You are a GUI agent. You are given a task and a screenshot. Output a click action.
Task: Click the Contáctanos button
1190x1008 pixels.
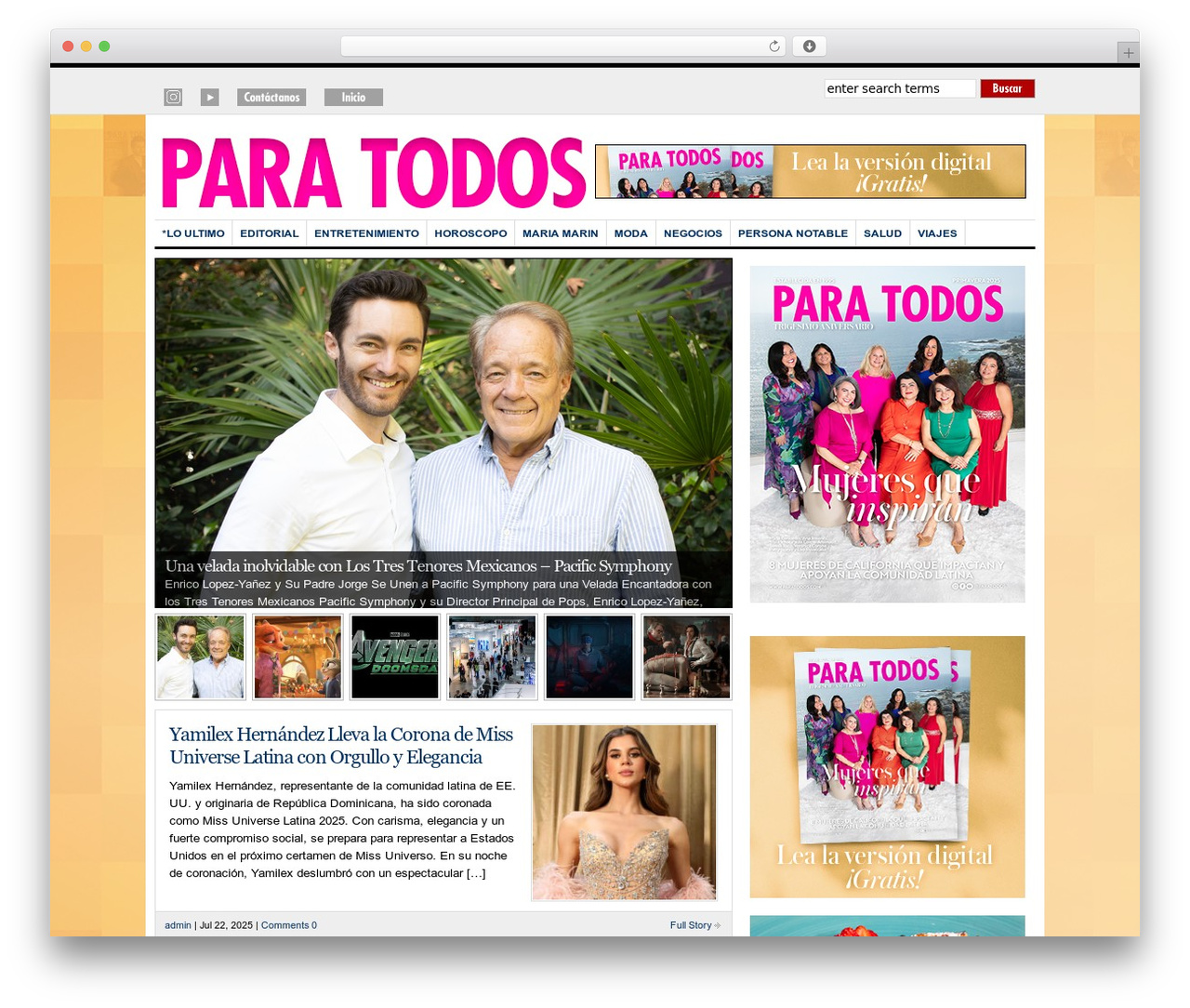pyautogui.click(x=271, y=97)
